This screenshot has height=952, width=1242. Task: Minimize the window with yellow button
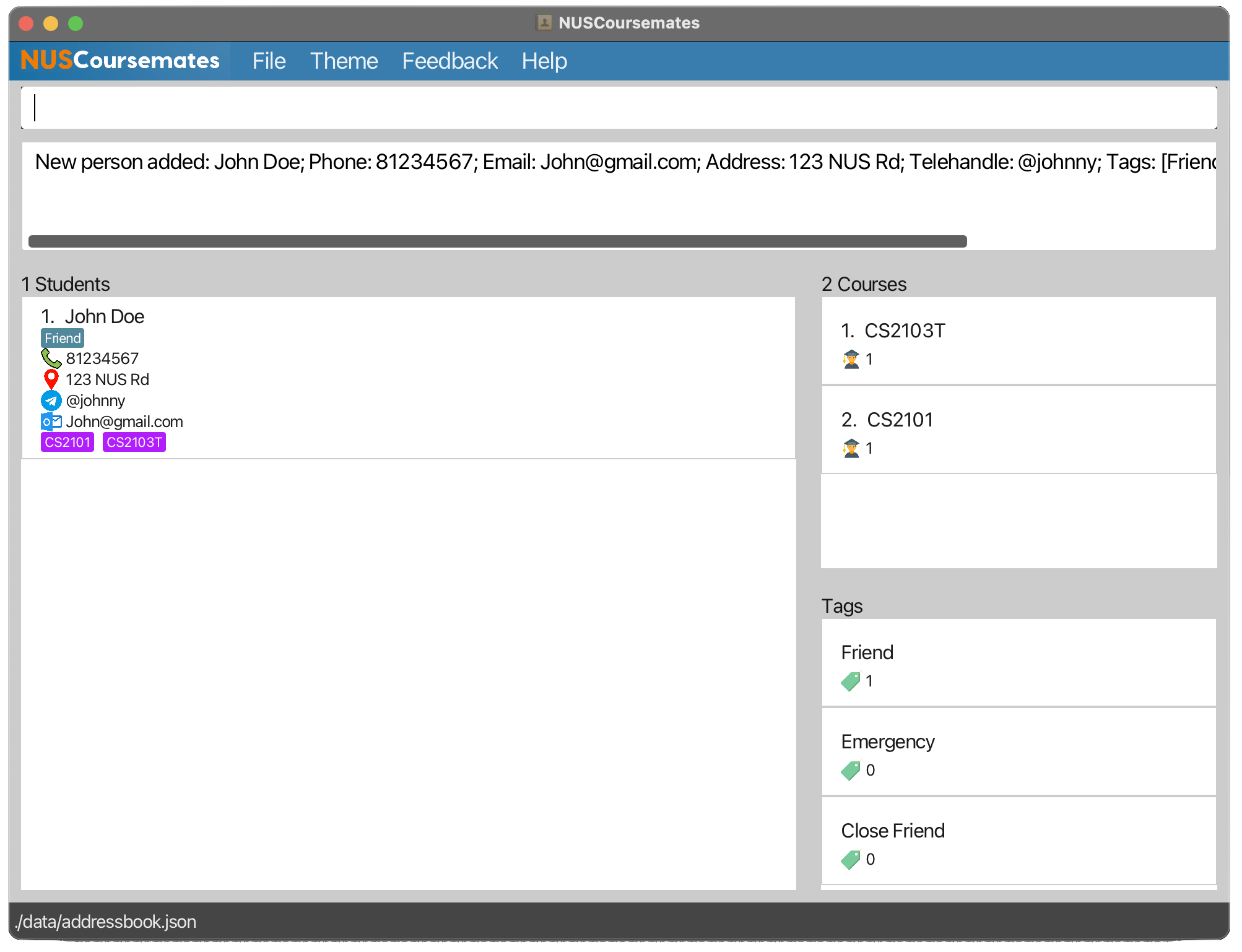[51, 24]
